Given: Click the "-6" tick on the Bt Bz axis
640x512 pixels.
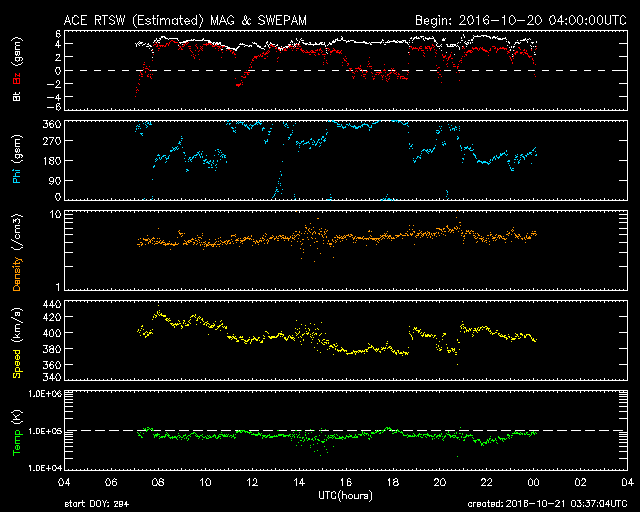Looking at the screenshot, I should click(x=54, y=107).
